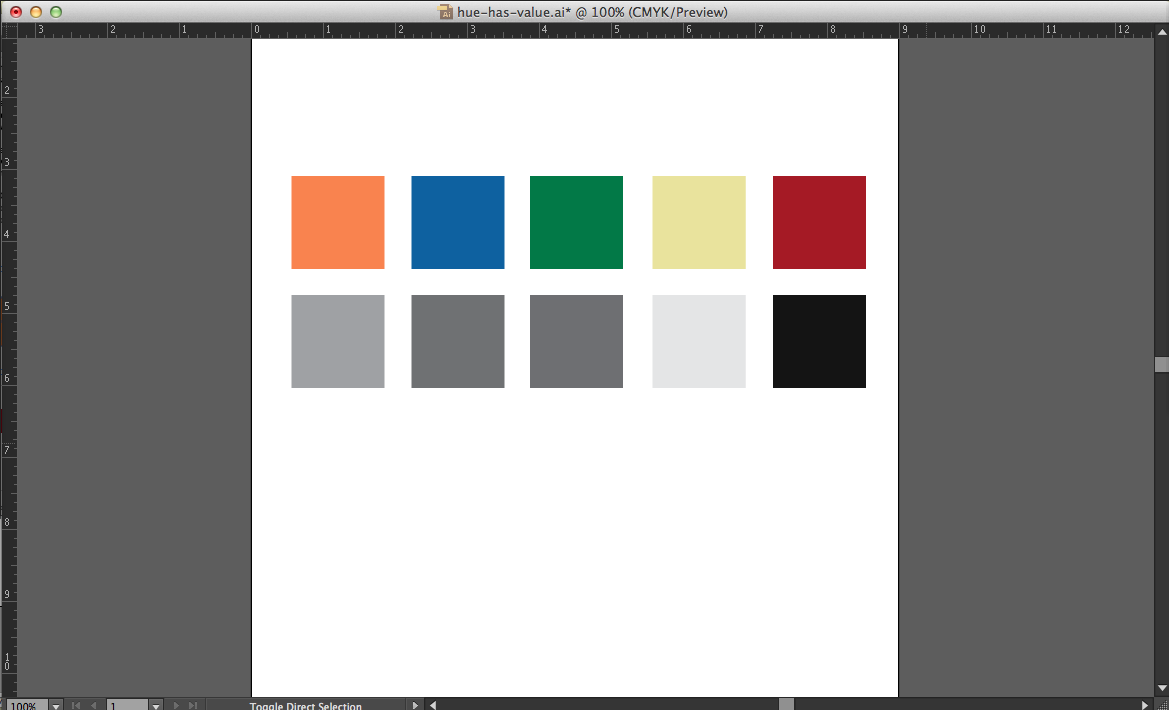Click the 100% zoom level field

tap(24, 705)
